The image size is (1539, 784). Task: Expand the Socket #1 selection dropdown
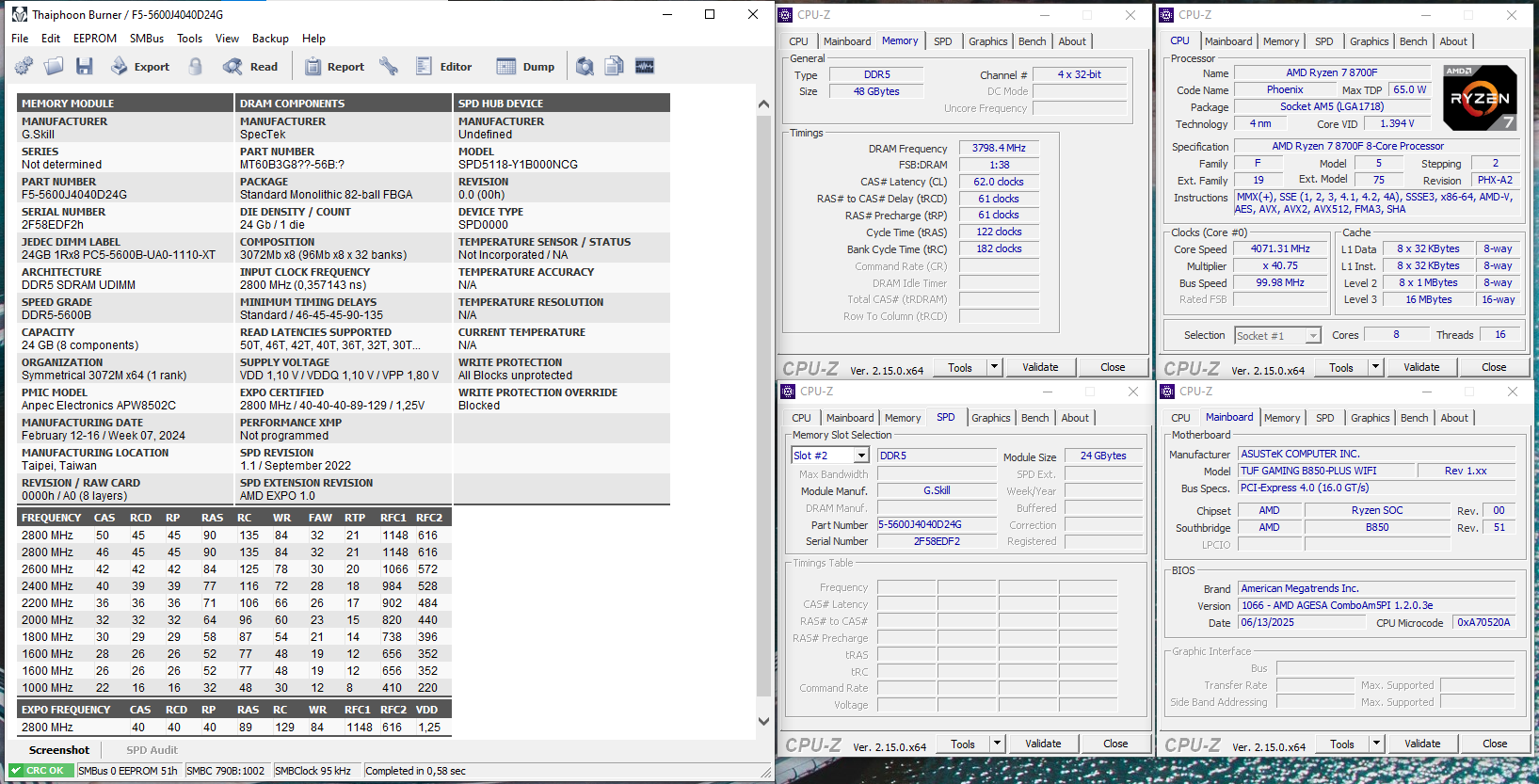[1312, 336]
